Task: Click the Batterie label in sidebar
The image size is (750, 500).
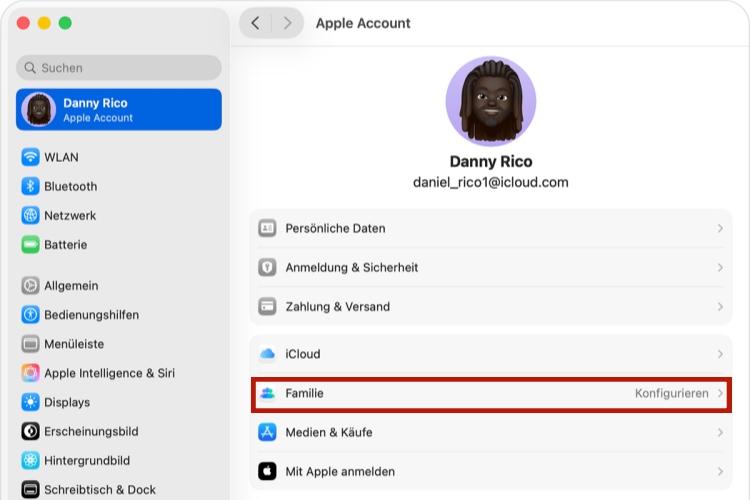Action: click(66, 244)
